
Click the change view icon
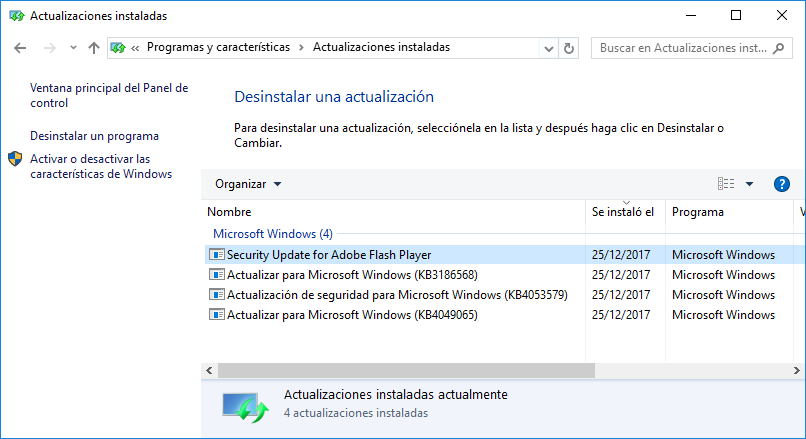(x=726, y=184)
